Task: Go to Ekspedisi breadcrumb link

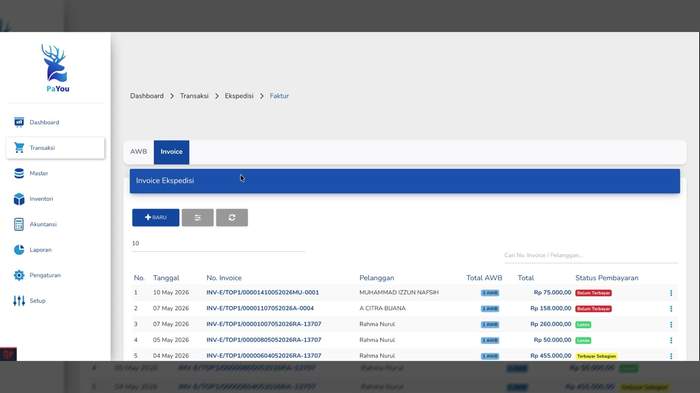Action: click(x=239, y=96)
